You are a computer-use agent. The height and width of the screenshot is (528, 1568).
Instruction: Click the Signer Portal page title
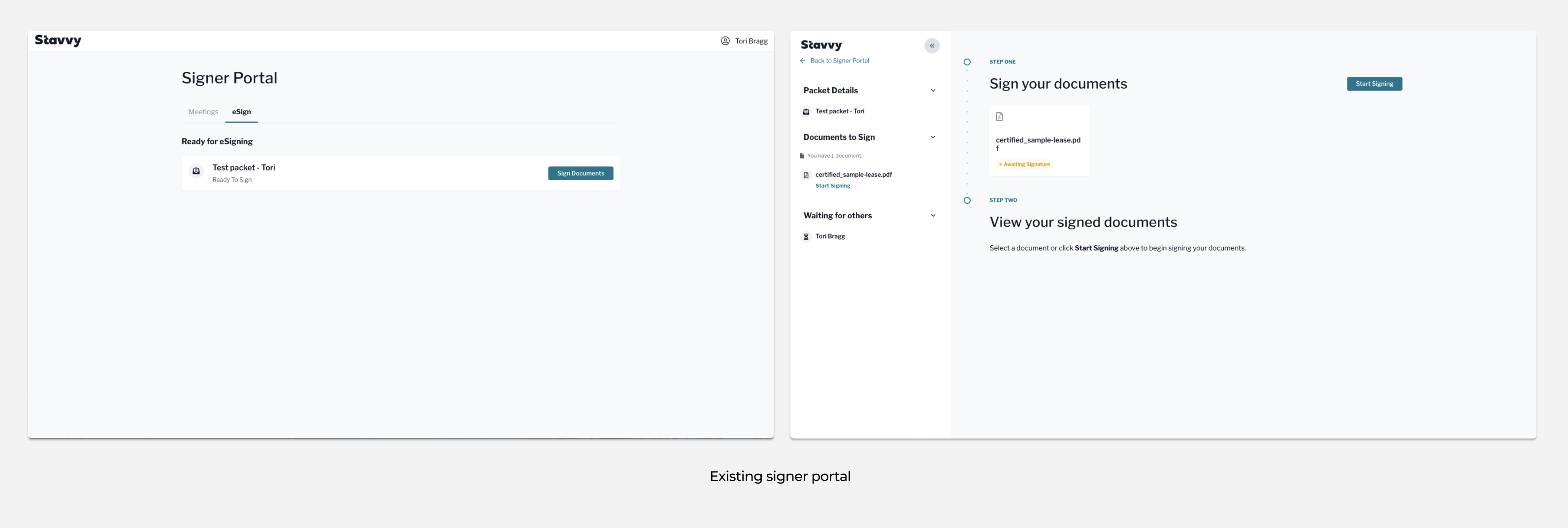tap(229, 78)
